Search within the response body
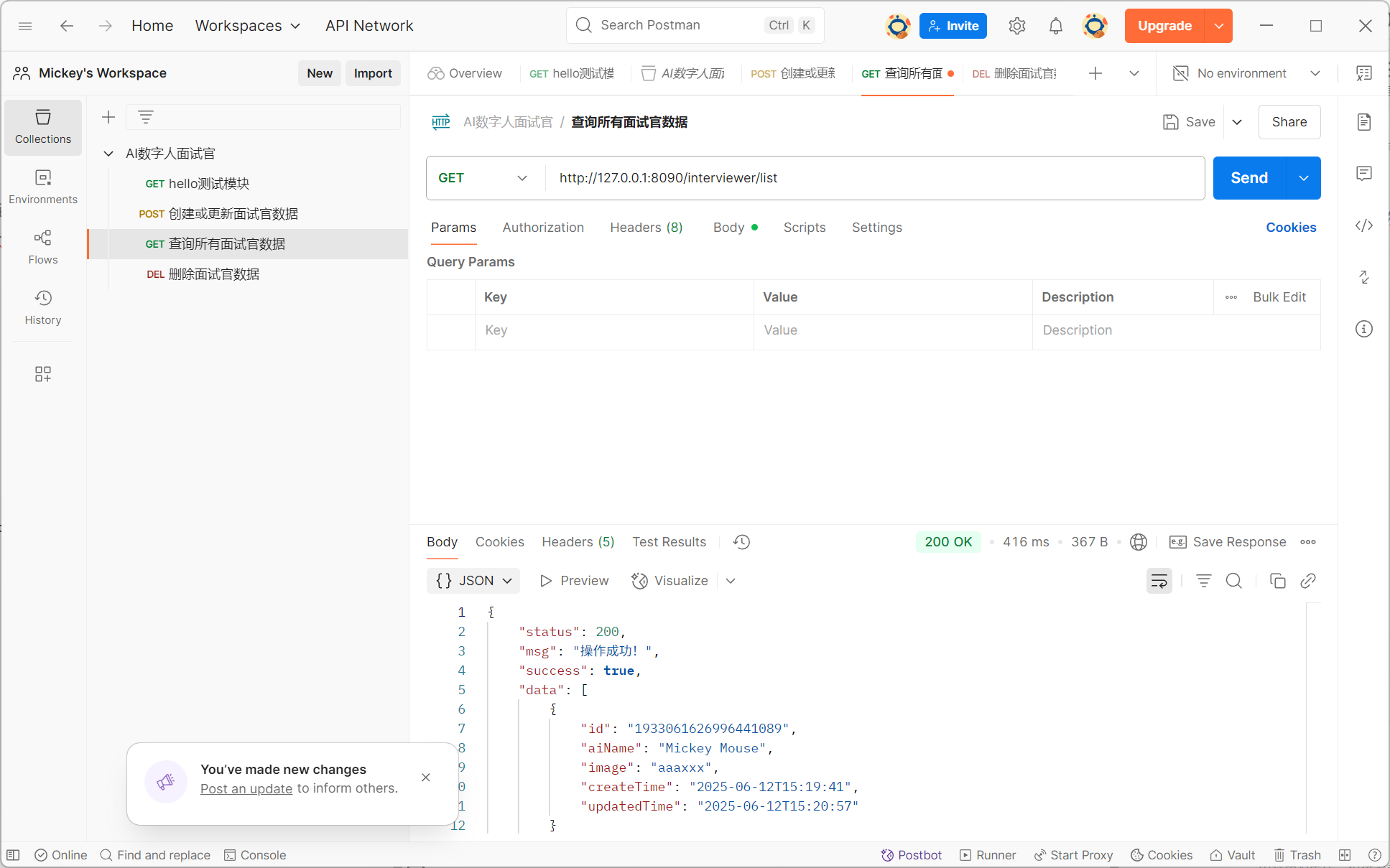 pyautogui.click(x=1233, y=581)
